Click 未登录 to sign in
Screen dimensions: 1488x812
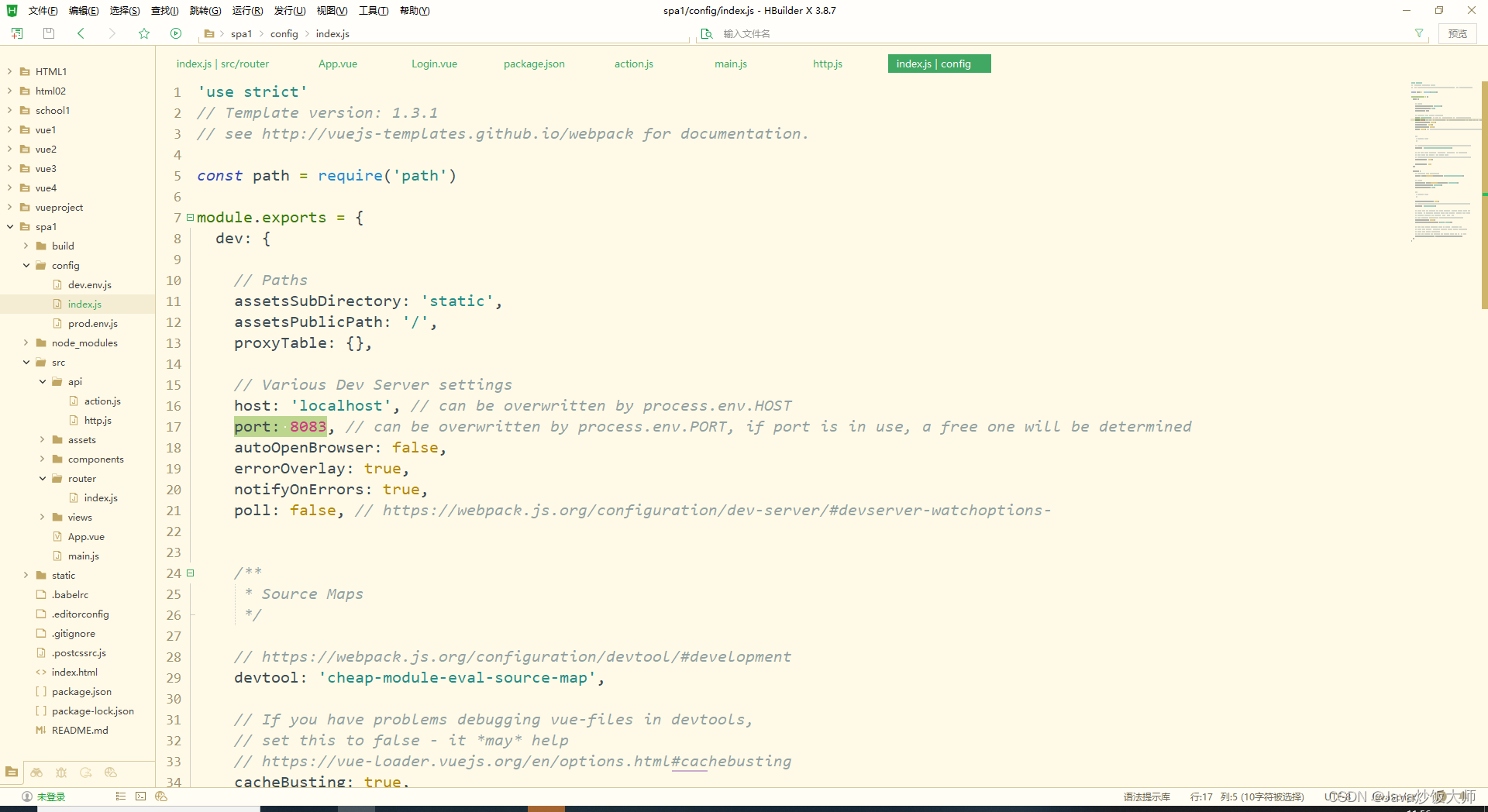coord(51,797)
